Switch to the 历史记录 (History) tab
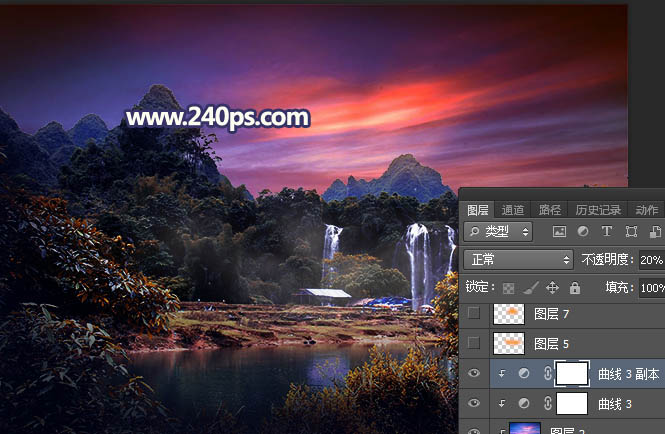This screenshot has width=665, height=434. coord(598,210)
